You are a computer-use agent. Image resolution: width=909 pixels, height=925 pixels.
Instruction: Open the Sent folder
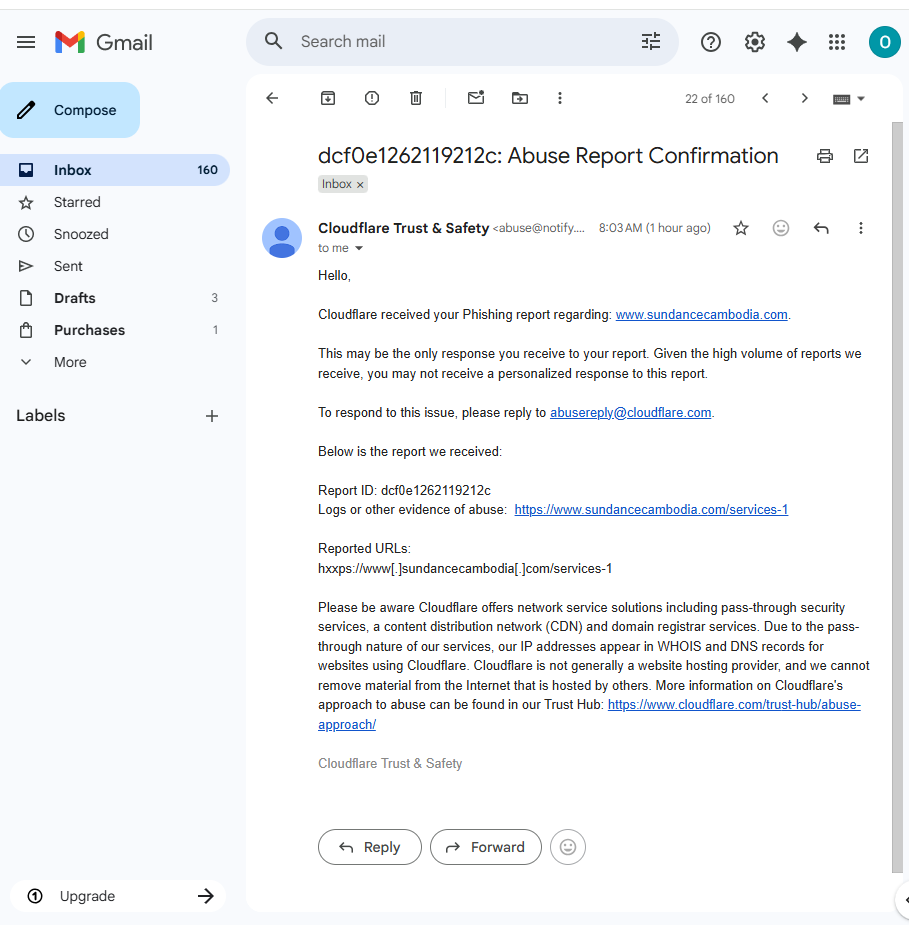114,266
